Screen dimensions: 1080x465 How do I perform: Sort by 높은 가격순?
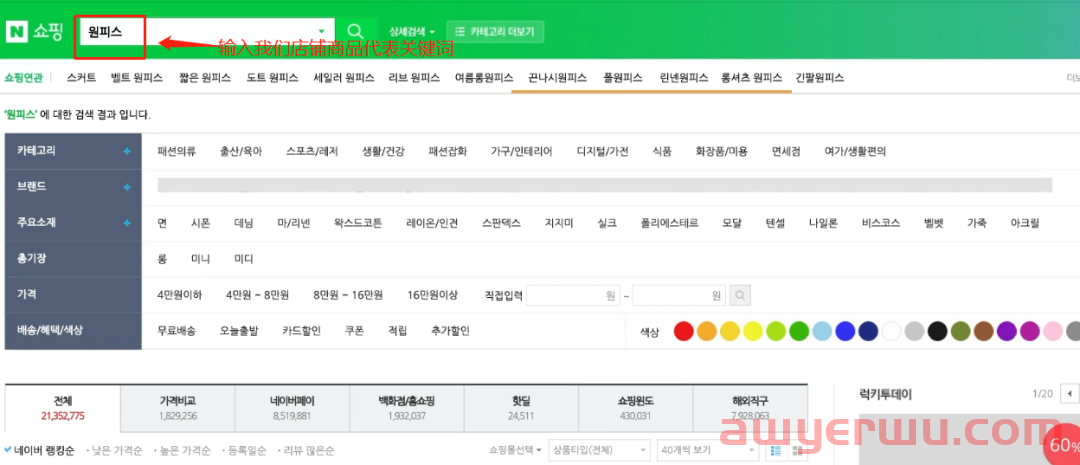coord(184,451)
